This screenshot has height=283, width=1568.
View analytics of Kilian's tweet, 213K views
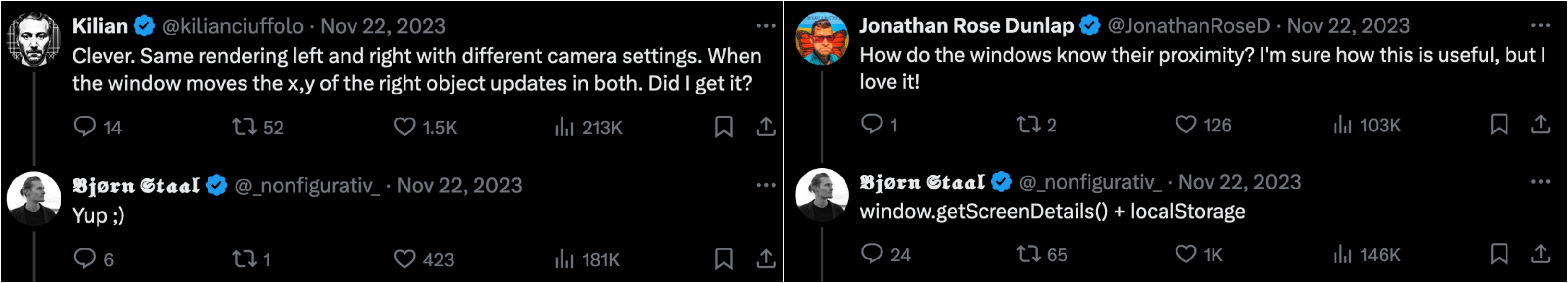(x=564, y=126)
